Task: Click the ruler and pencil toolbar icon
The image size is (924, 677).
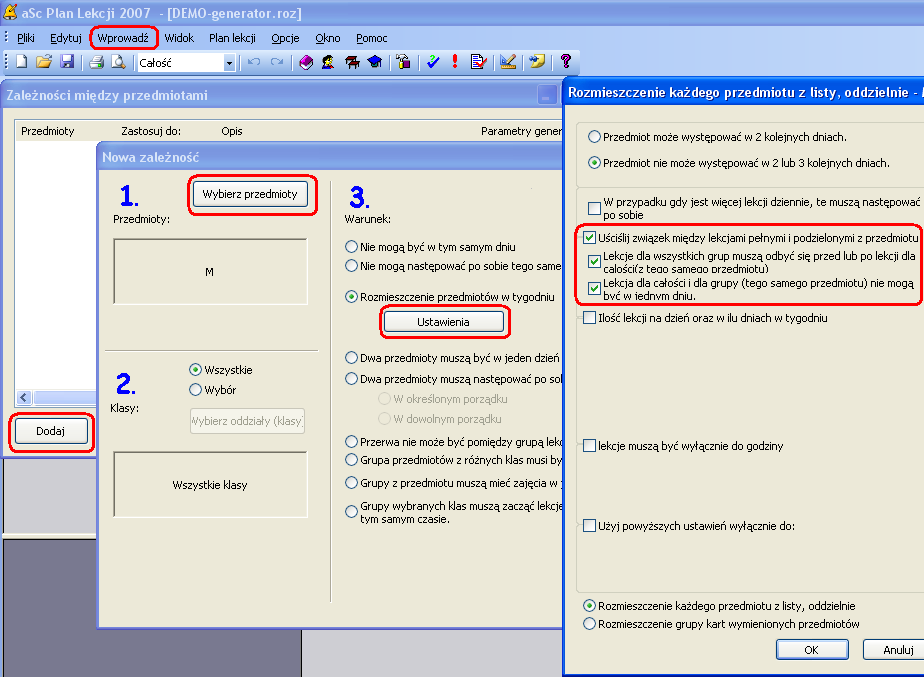Action: [x=508, y=62]
